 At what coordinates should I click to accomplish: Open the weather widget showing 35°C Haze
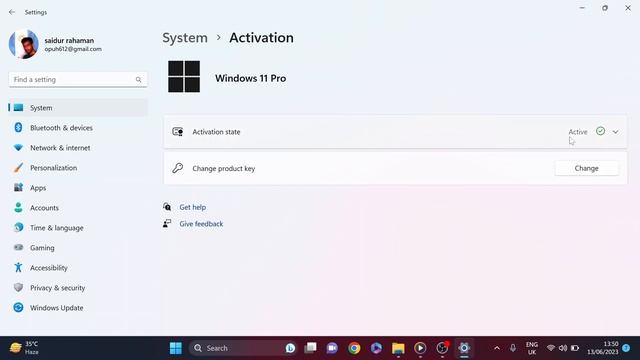[24, 348]
